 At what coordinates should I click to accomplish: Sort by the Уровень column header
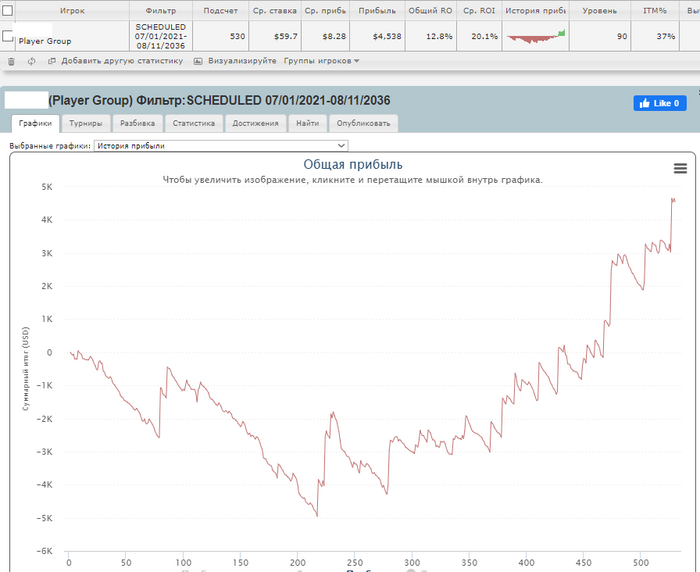point(600,10)
